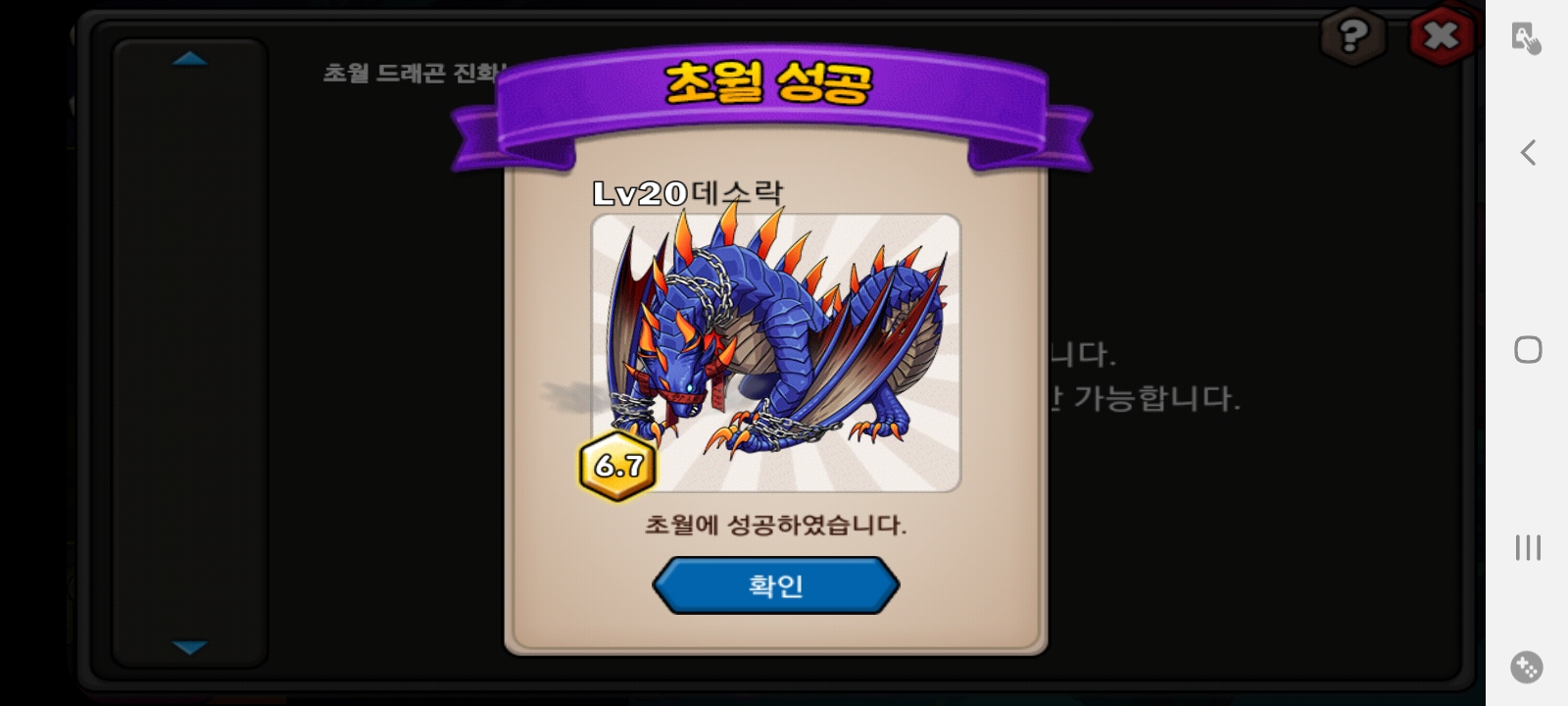1568x706 pixels.
Task: Confirm with the blue 확인 button
Action: (x=775, y=585)
